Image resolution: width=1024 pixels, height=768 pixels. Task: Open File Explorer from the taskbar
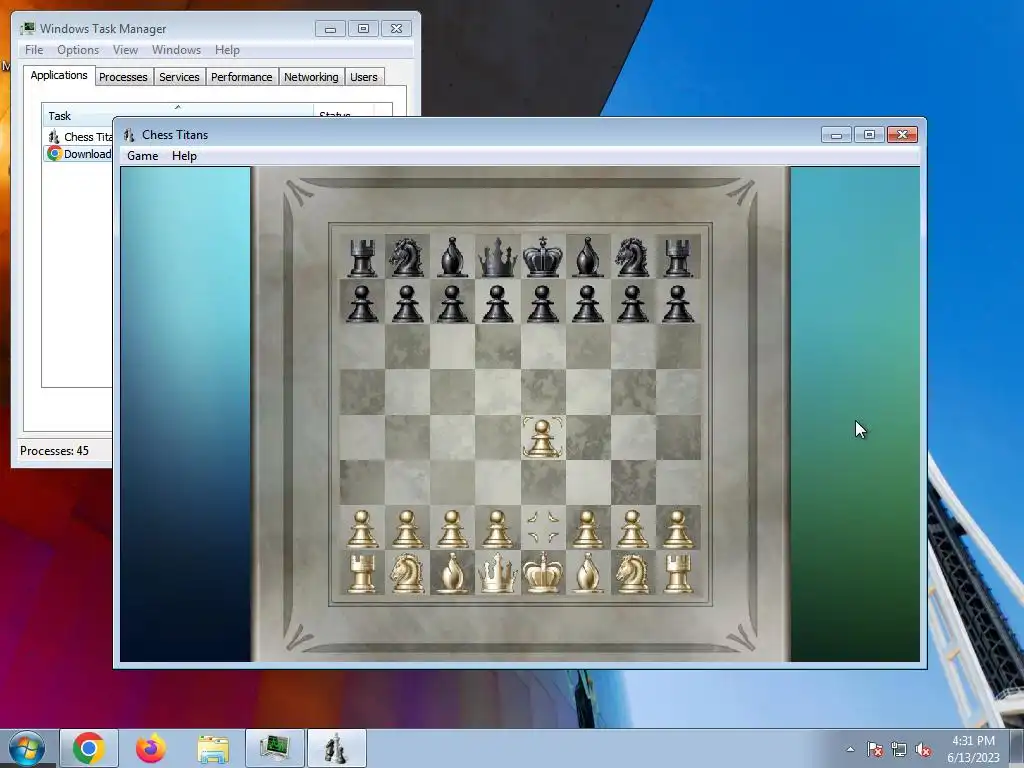(213, 748)
